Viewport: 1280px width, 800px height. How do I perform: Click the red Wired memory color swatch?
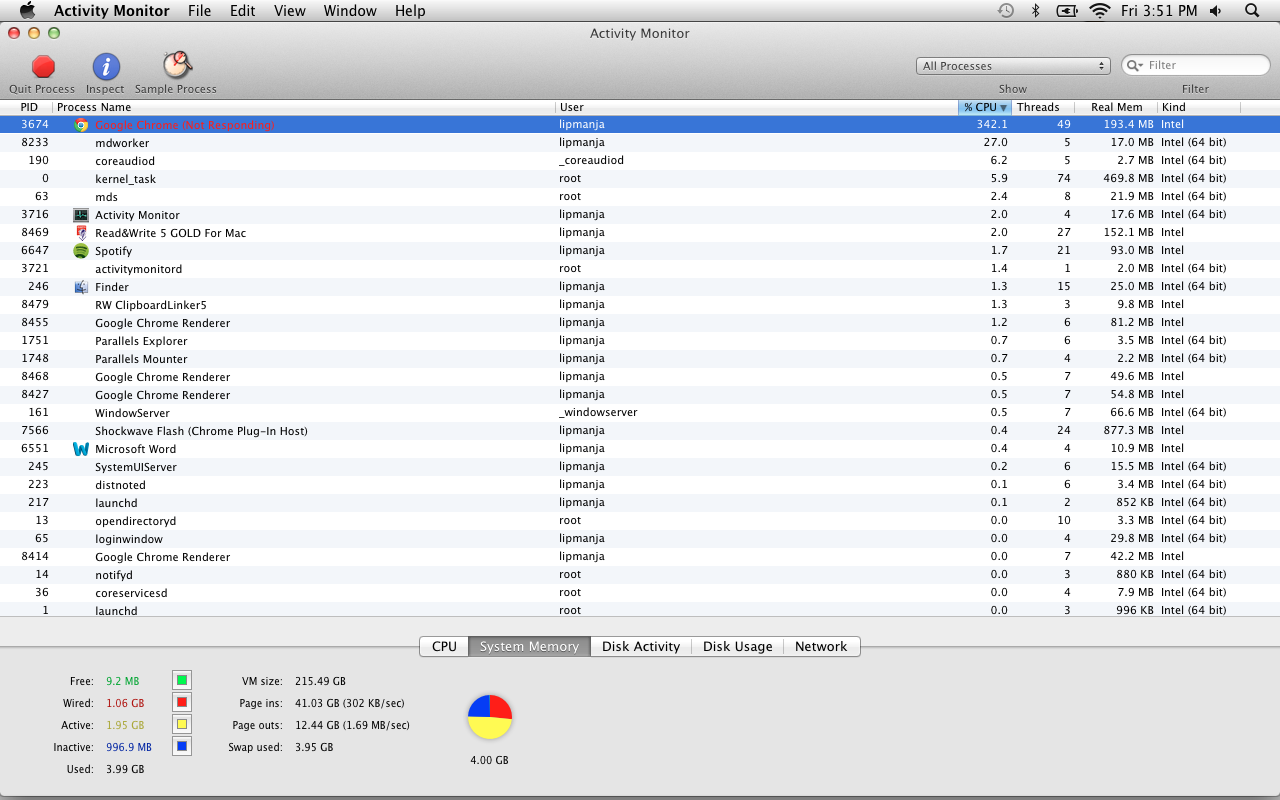[182, 703]
